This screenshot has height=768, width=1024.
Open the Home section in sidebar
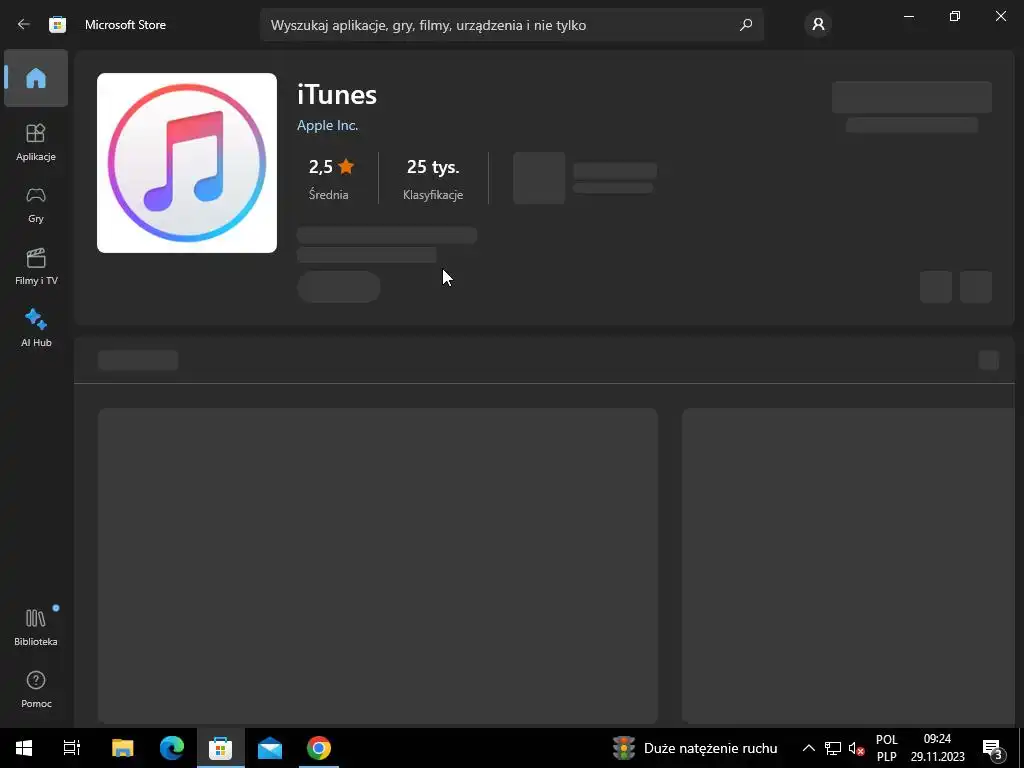tap(36, 78)
